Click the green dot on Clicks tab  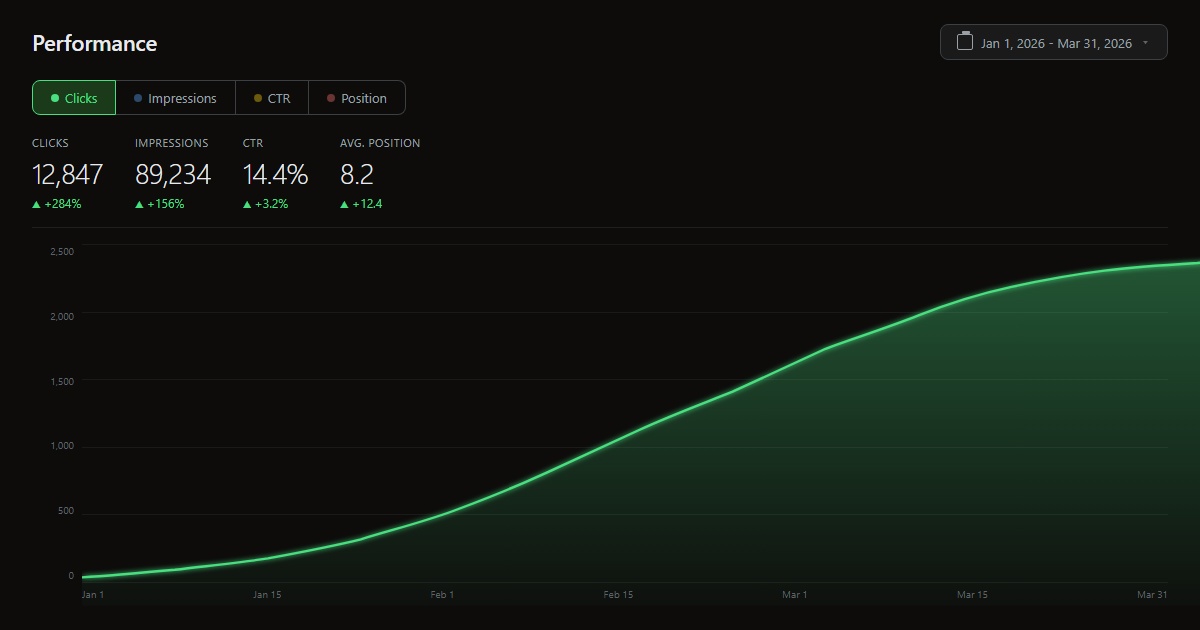coord(55,98)
